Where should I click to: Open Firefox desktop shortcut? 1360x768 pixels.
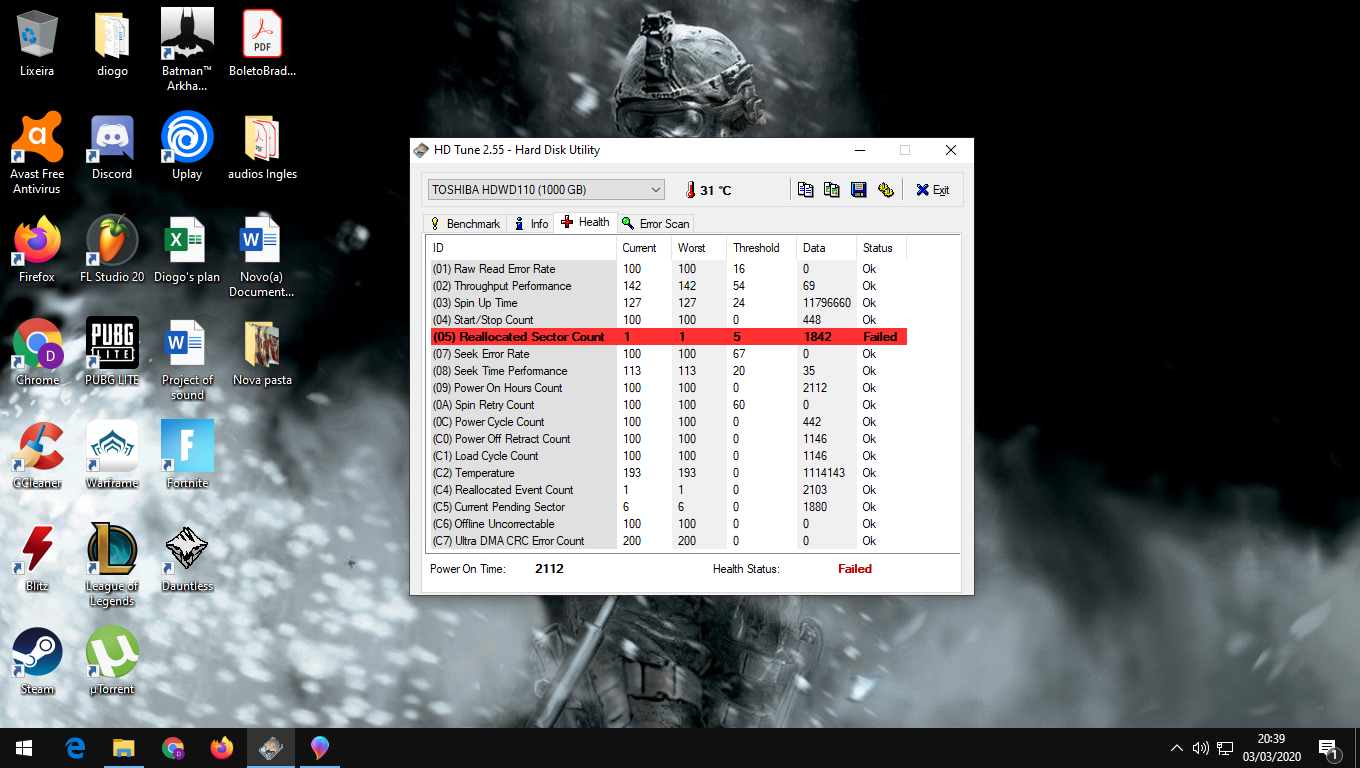37,250
